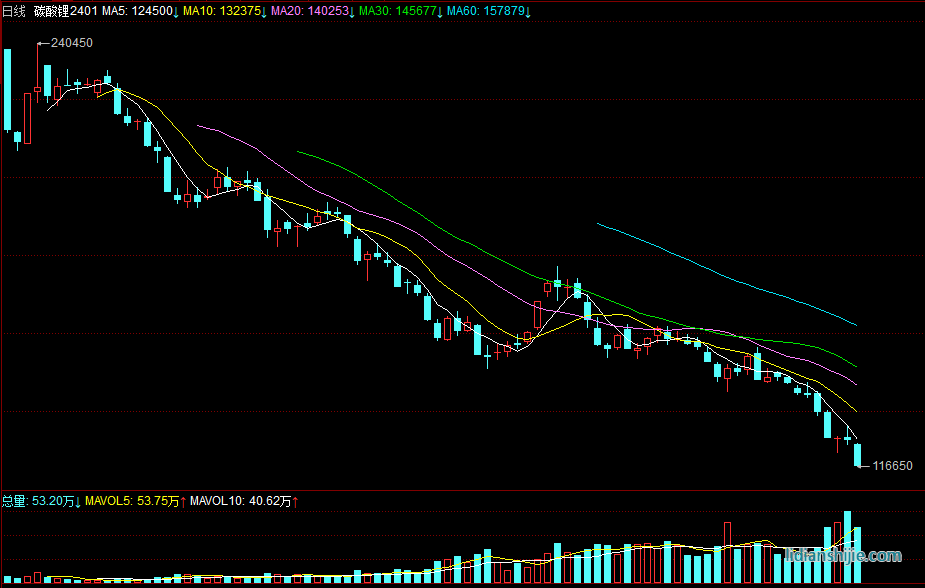This screenshot has width=925, height=588.
Task: Click the 总量 total volume label
Action: 14,500
